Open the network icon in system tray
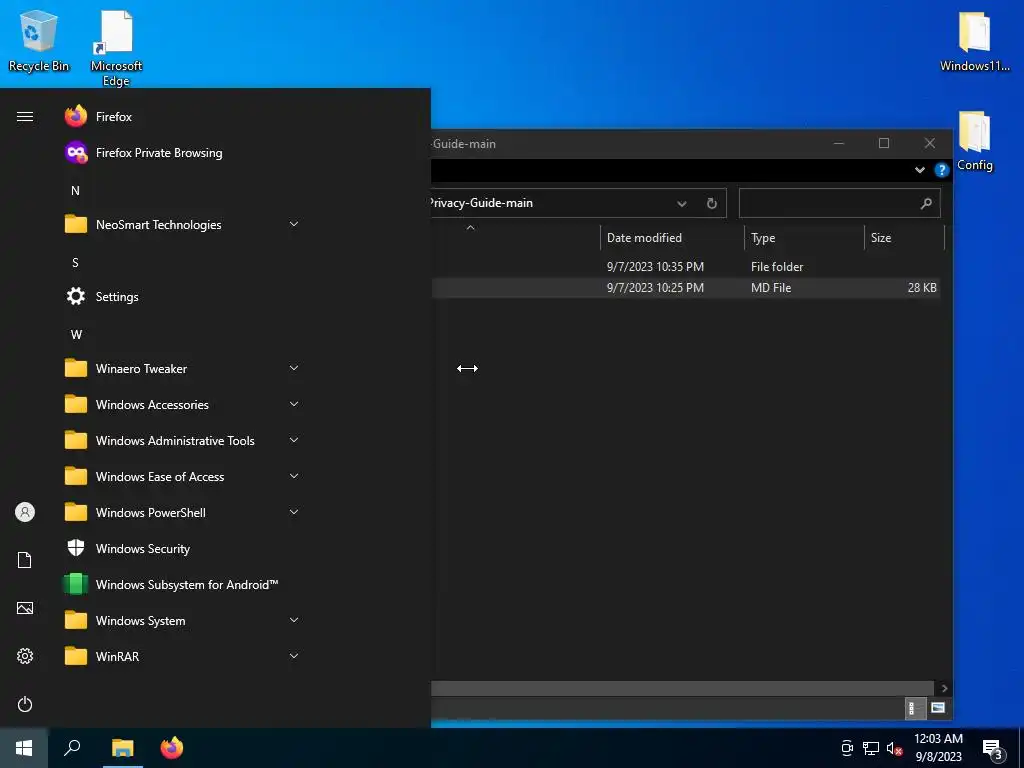The width and height of the screenshot is (1024, 768). (871, 748)
